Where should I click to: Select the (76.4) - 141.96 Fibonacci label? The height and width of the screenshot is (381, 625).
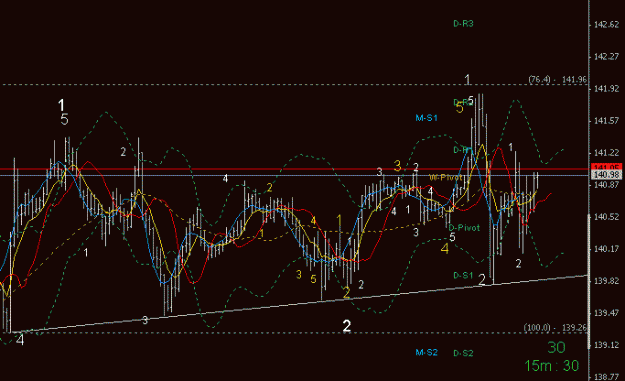(557, 80)
